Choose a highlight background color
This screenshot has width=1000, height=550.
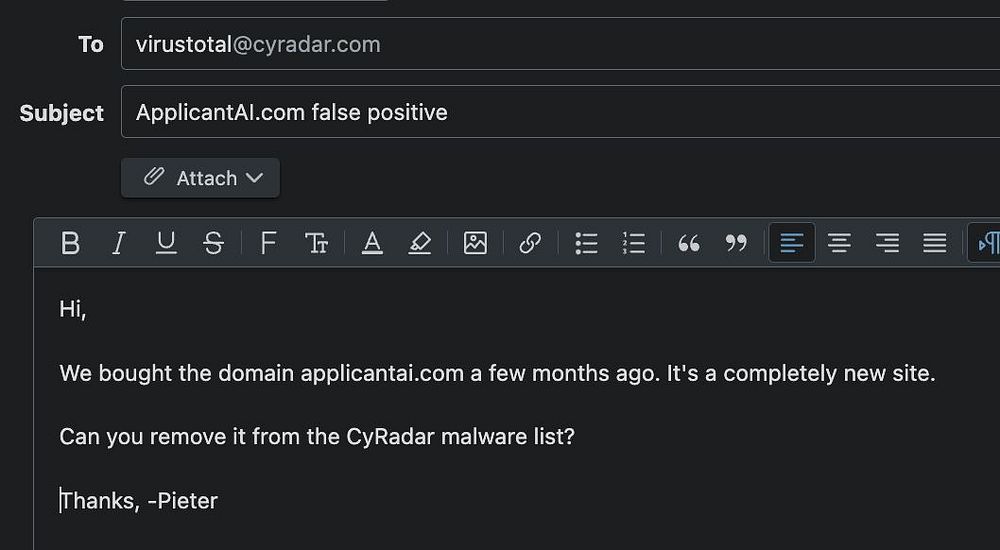click(420, 243)
